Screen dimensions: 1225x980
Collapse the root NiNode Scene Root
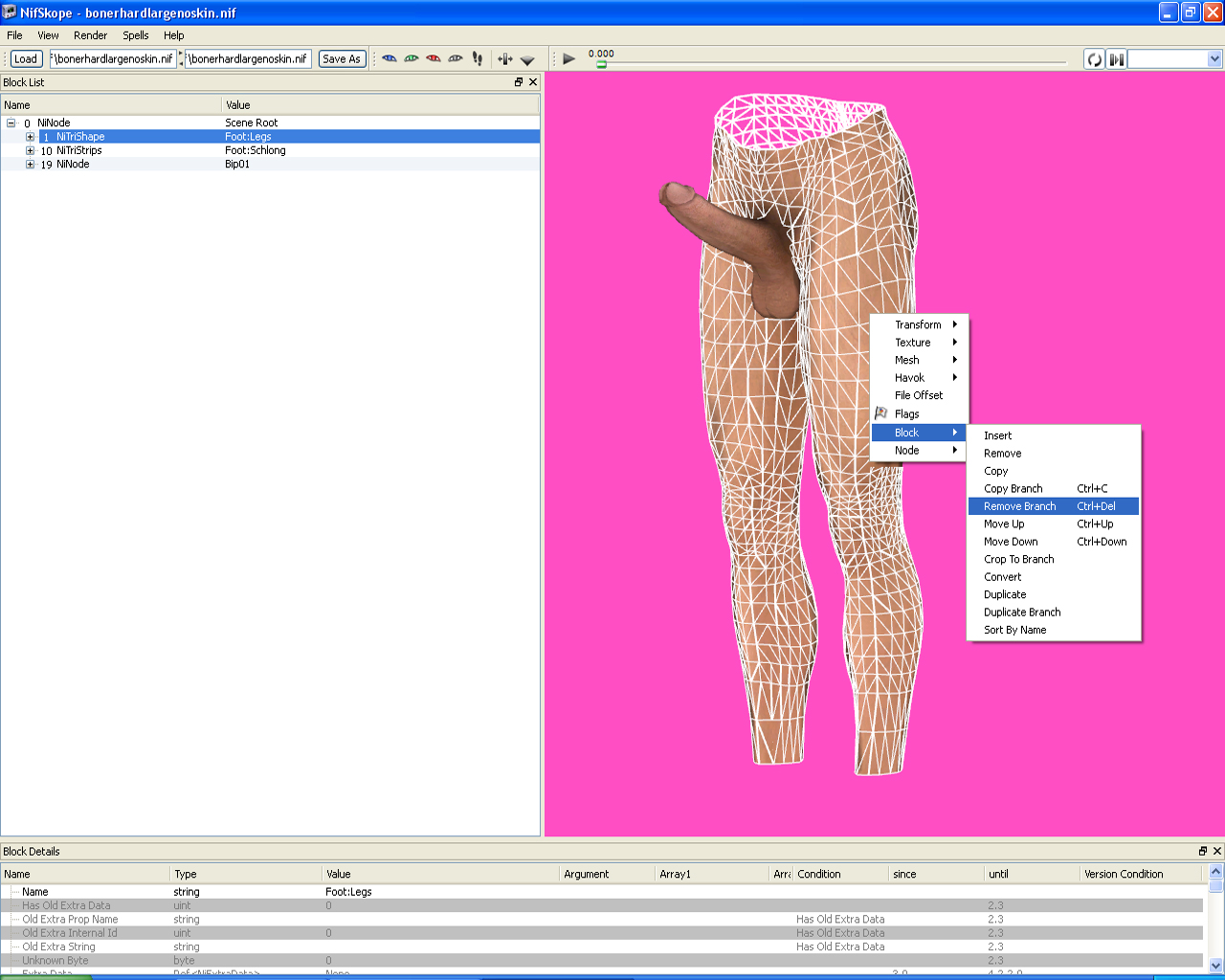click(11, 122)
